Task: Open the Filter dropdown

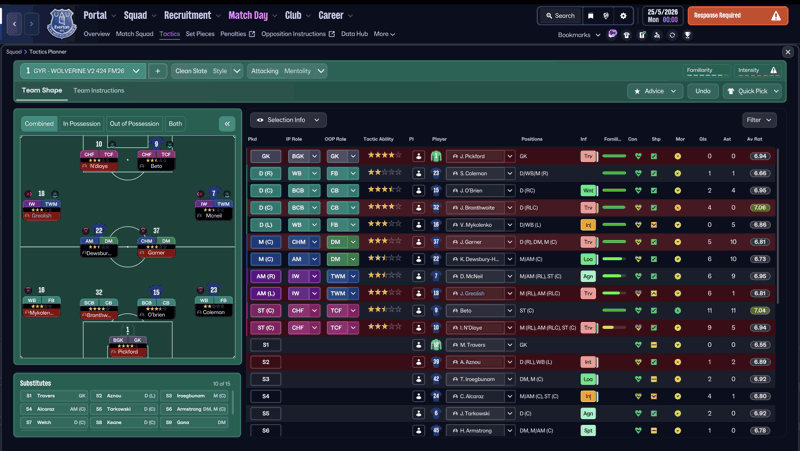Action: click(x=759, y=120)
